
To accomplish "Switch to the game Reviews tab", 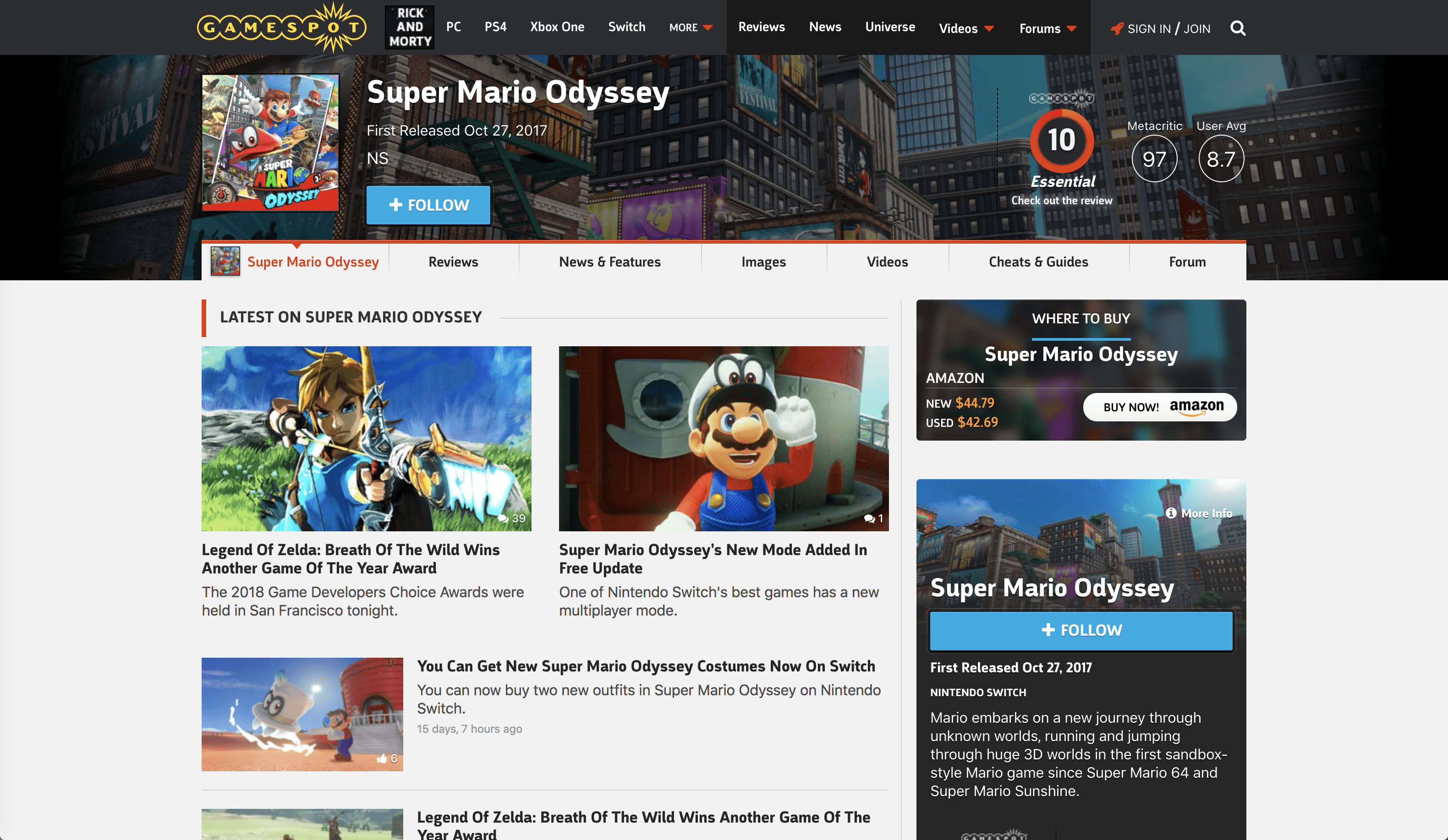I will pos(453,261).
